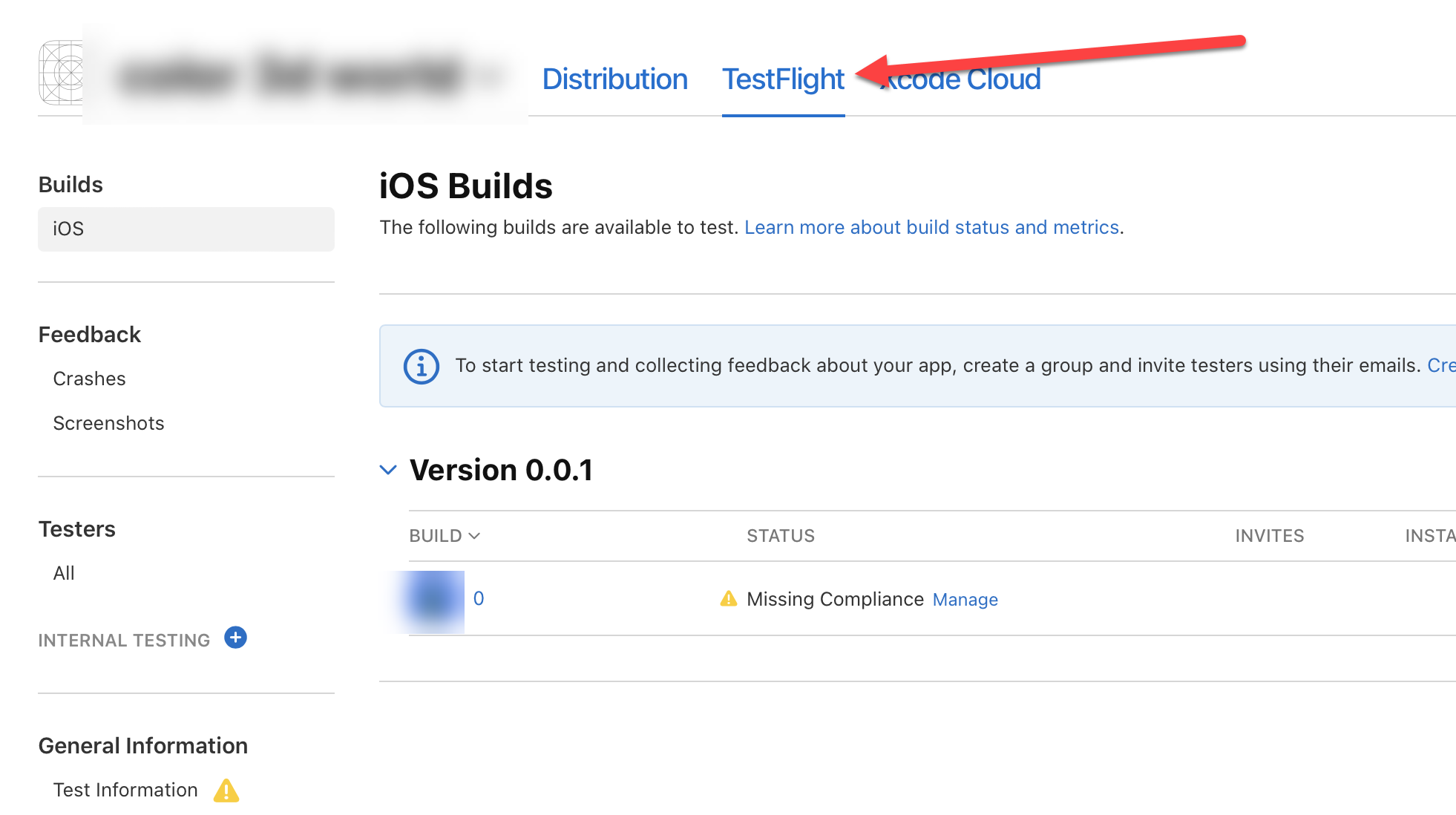
Task: Open Crashes under Feedback
Action: coord(89,379)
